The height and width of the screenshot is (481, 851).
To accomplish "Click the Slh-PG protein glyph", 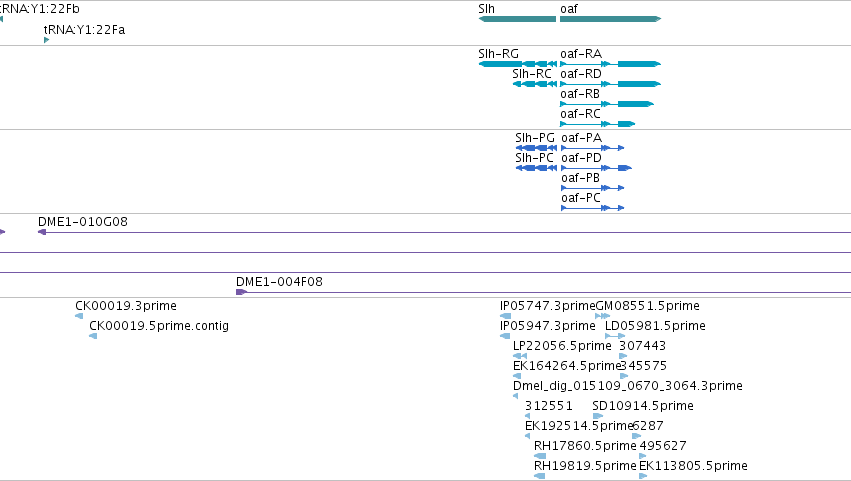I will tap(536, 148).
